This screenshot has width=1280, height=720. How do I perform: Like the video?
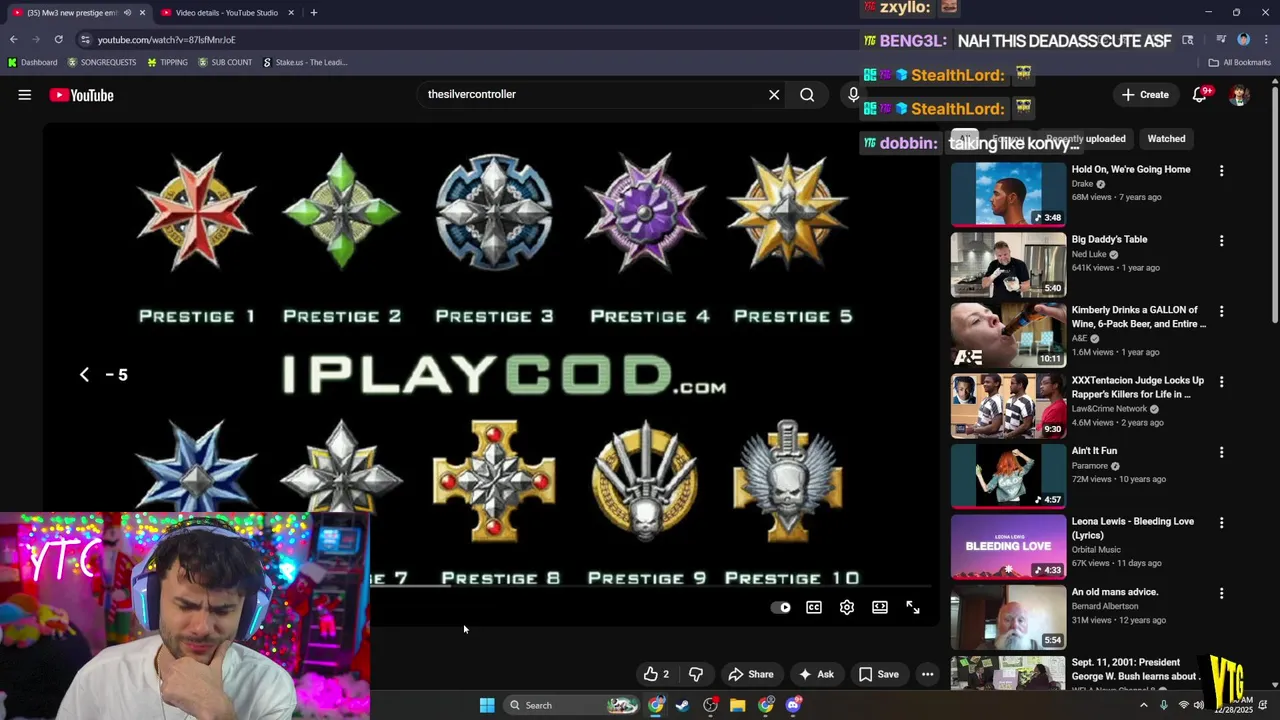point(656,674)
